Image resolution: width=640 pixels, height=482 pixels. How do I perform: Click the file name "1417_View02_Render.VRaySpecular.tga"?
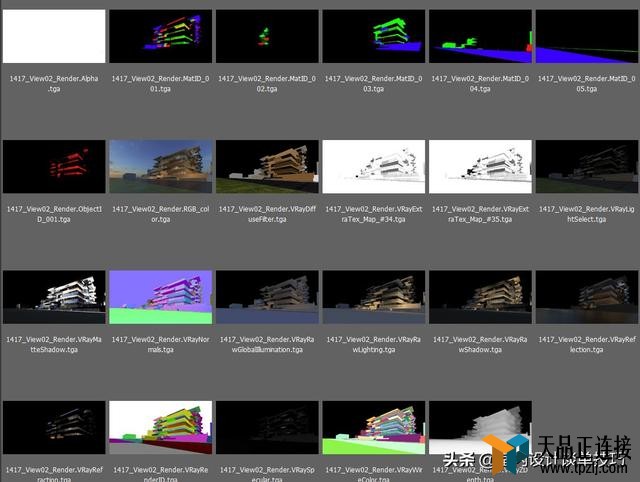point(267,474)
